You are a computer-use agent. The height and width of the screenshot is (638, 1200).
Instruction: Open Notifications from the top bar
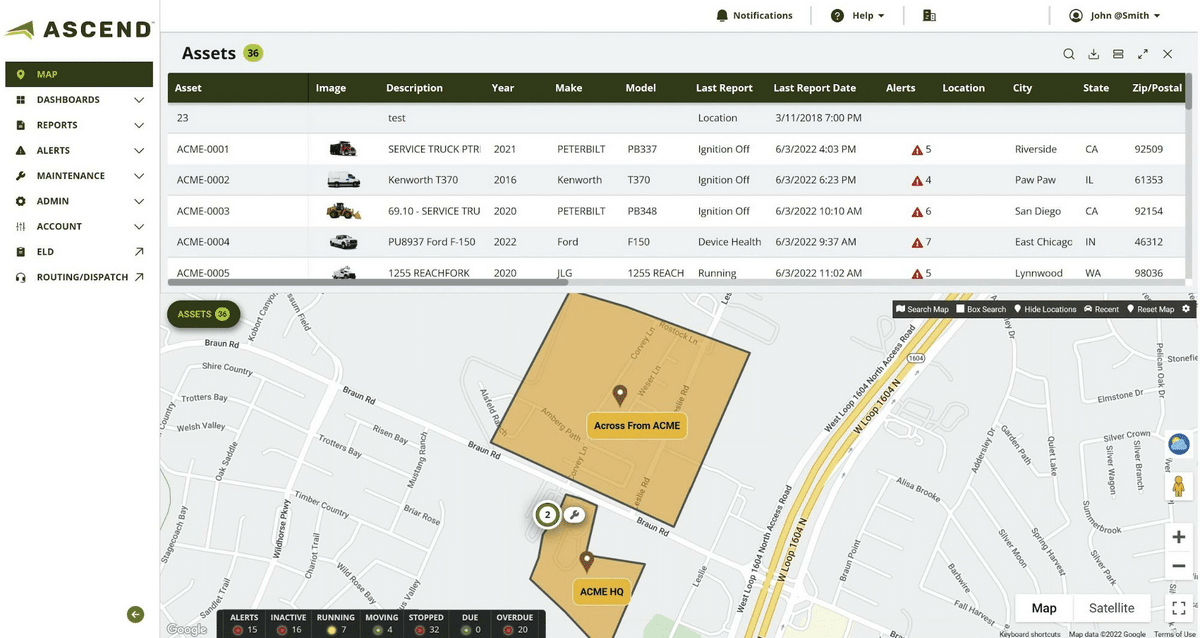coord(754,16)
